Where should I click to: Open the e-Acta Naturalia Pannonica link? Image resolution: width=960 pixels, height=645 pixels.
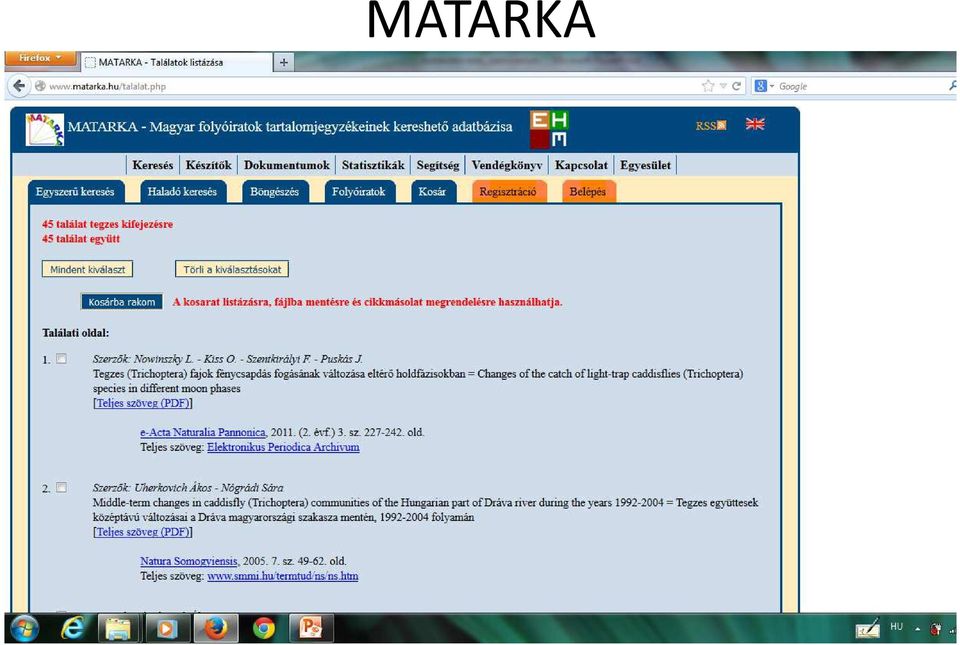point(203,433)
